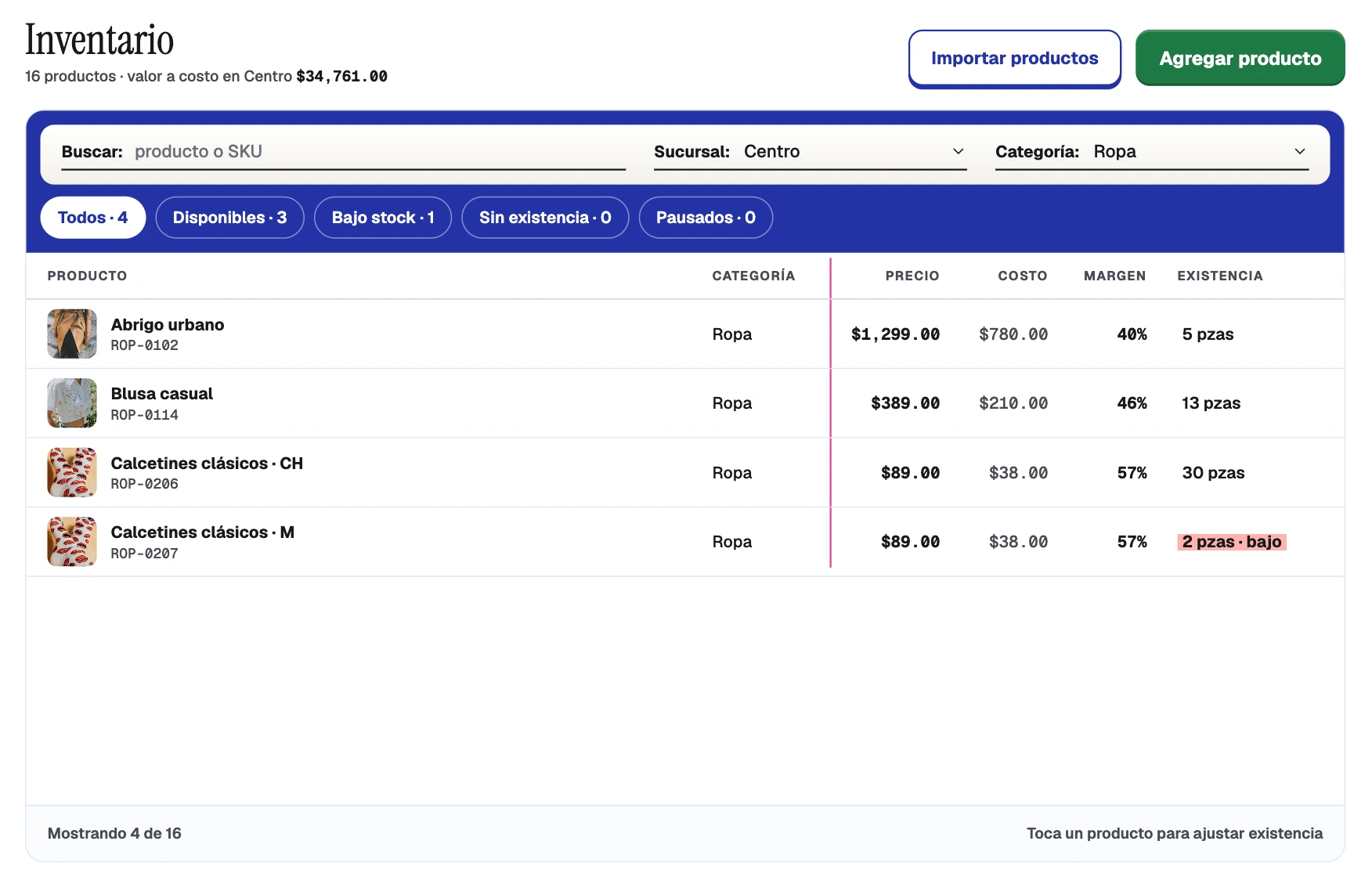Click the 40% margin value

[1132, 334]
